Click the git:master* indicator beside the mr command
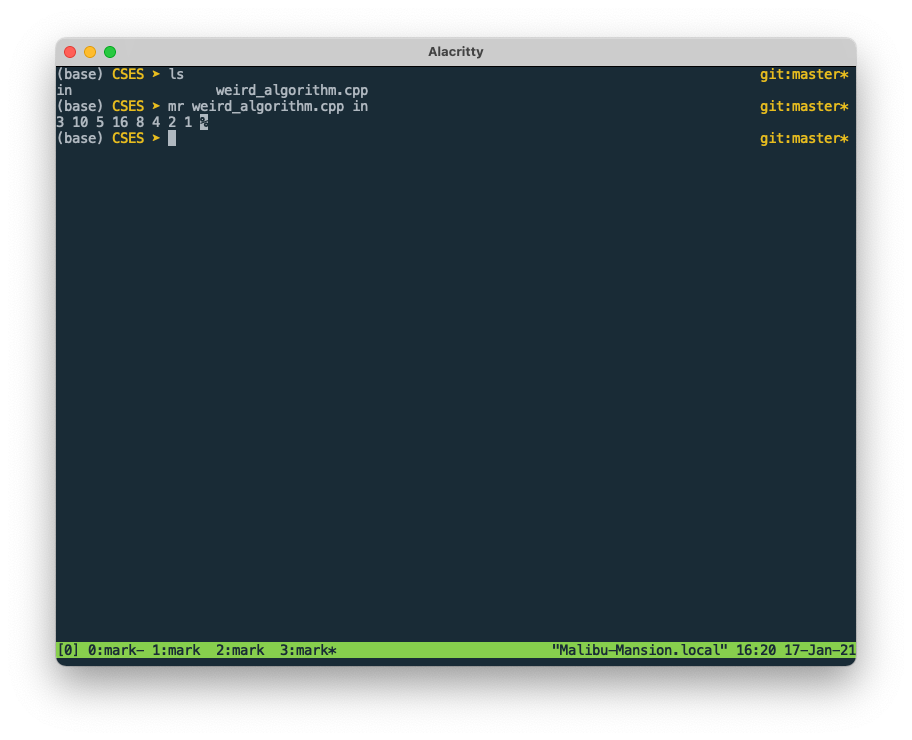The height and width of the screenshot is (740, 912). pyautogui.click(x=804, y=106)
